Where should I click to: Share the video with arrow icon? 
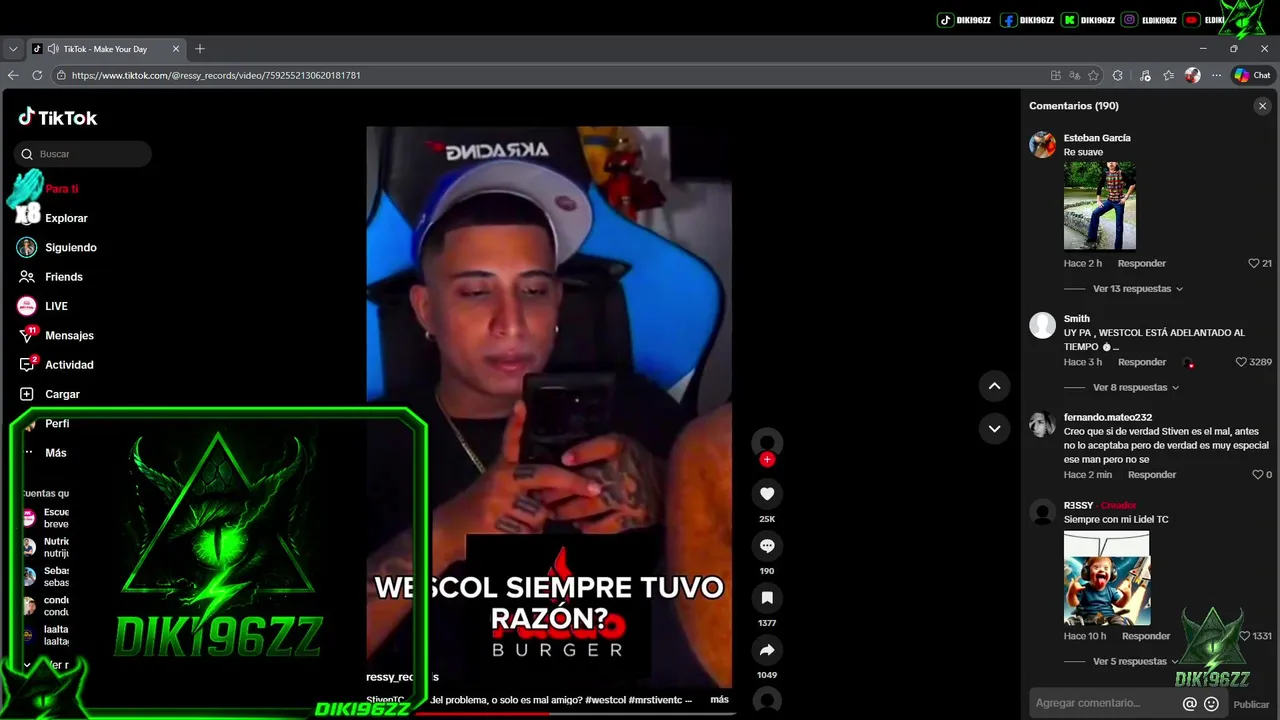point(767,650)
